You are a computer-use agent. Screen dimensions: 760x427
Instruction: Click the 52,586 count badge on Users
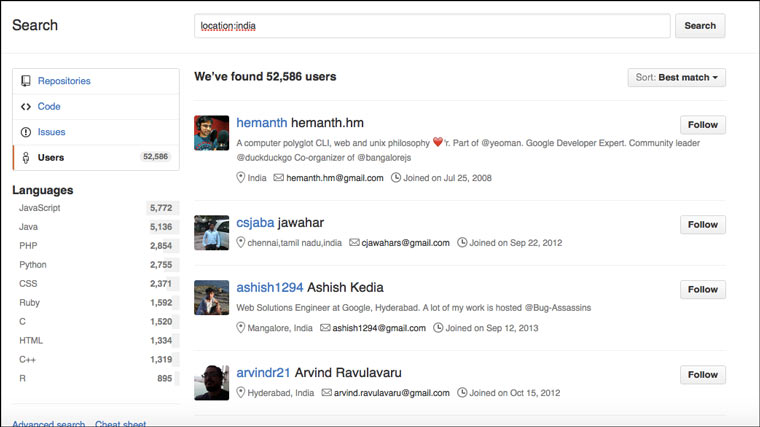pyautogui.click(x=156, y=157)
